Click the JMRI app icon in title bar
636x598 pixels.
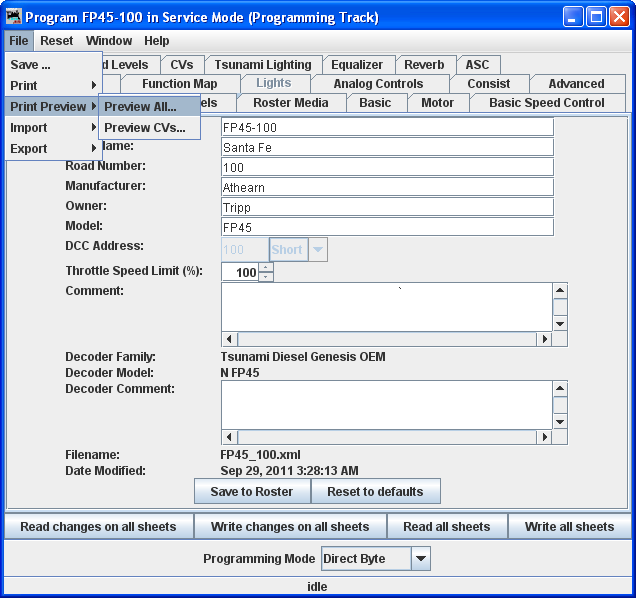[x=13, y=17]
